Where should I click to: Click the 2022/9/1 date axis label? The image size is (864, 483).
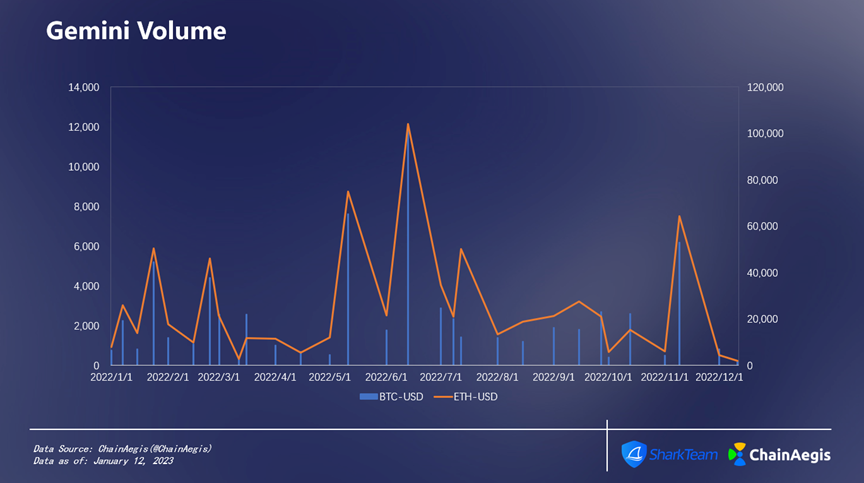coord(553,377)
